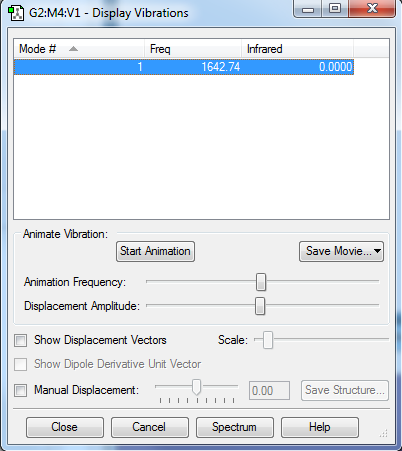Enable Show Displacement Vectors checkbox
Image resolution: width=402 pixels, height=451 pixels.
21,341
